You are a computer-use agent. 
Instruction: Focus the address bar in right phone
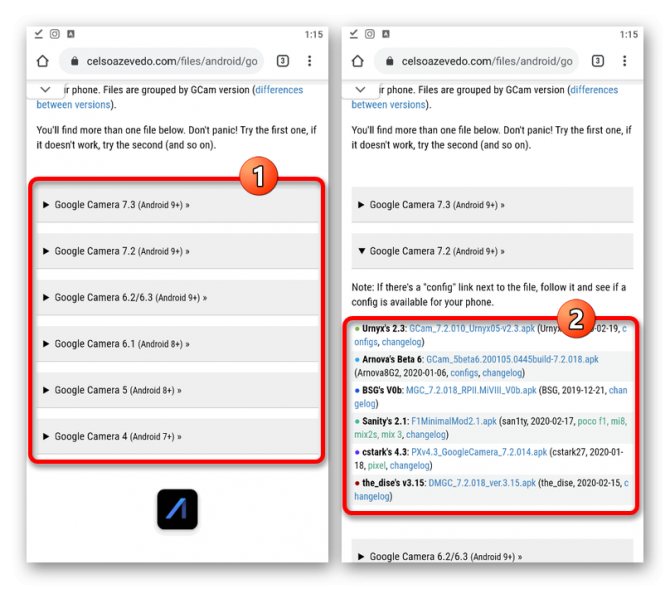[477, 61]
